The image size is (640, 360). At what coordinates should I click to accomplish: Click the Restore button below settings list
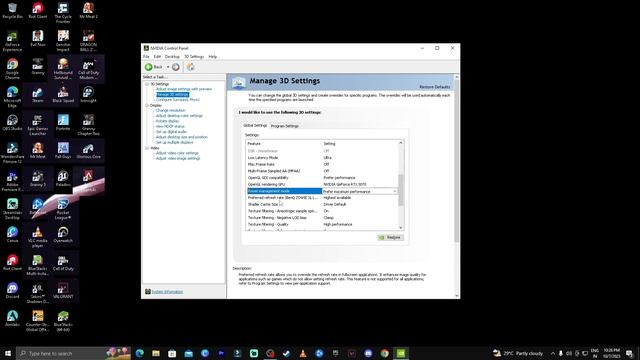pyautogui.click(x=391, y=238)
